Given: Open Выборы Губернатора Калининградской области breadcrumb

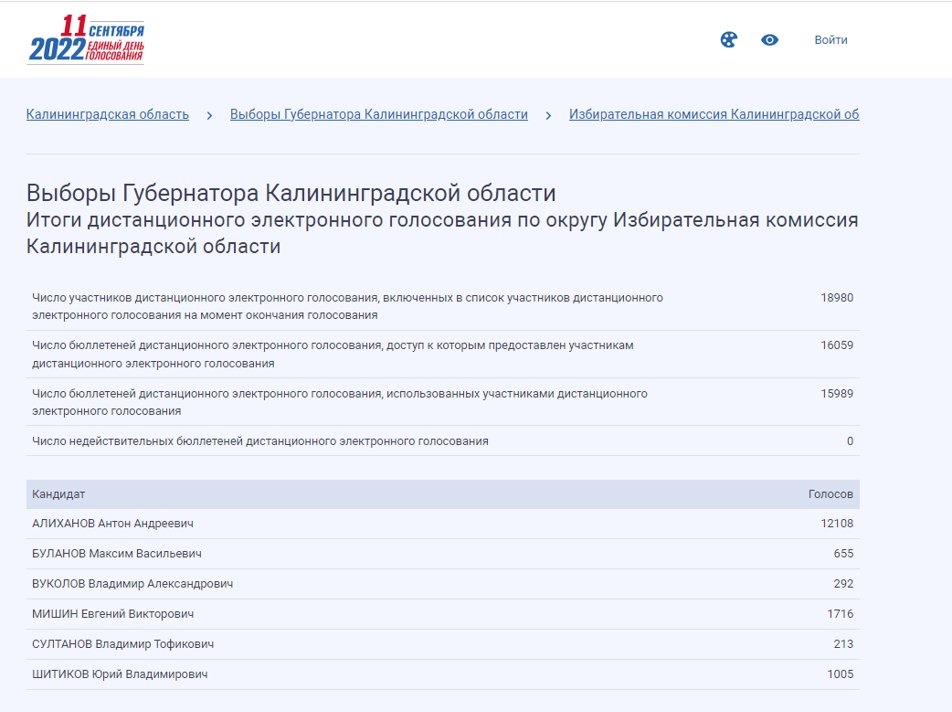Looking at the screenshot, I should pyautogui.click(x=379, y=115).
